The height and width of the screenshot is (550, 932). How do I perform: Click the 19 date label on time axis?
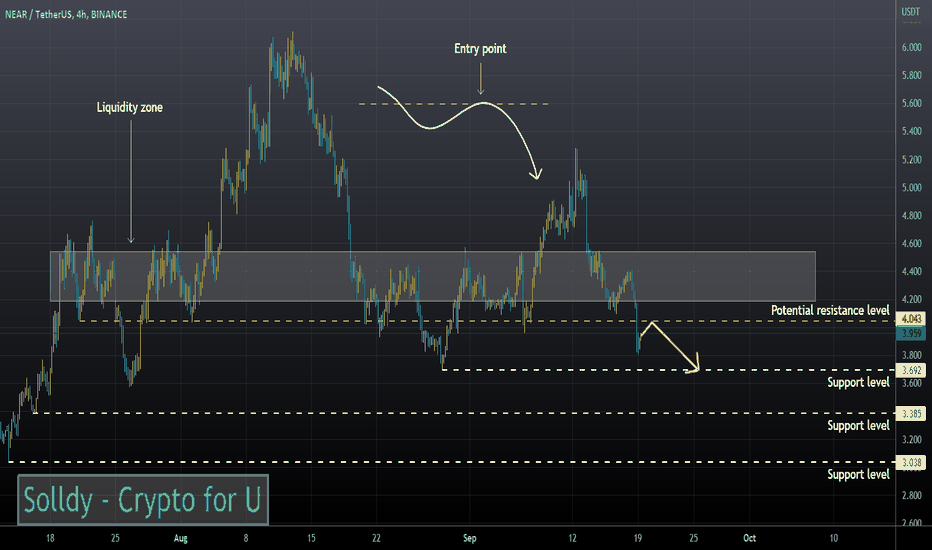638,539
